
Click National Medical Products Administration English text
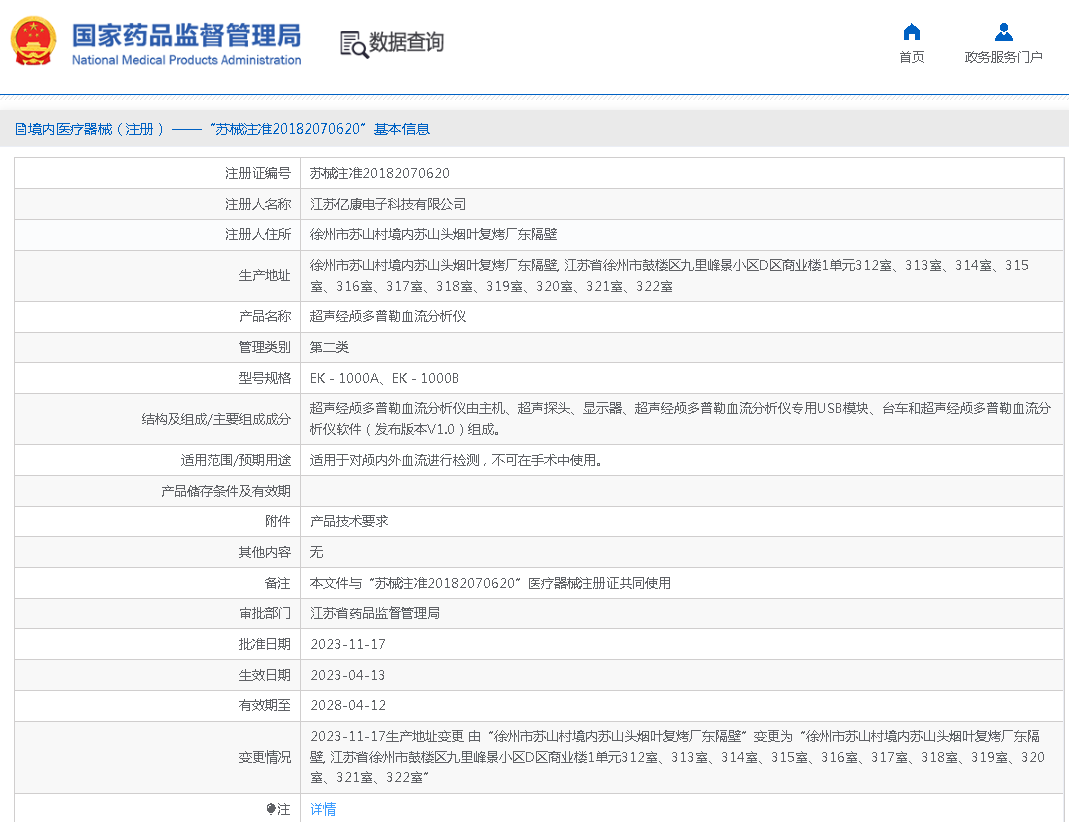pyautogui.click(x=186, y=60)
